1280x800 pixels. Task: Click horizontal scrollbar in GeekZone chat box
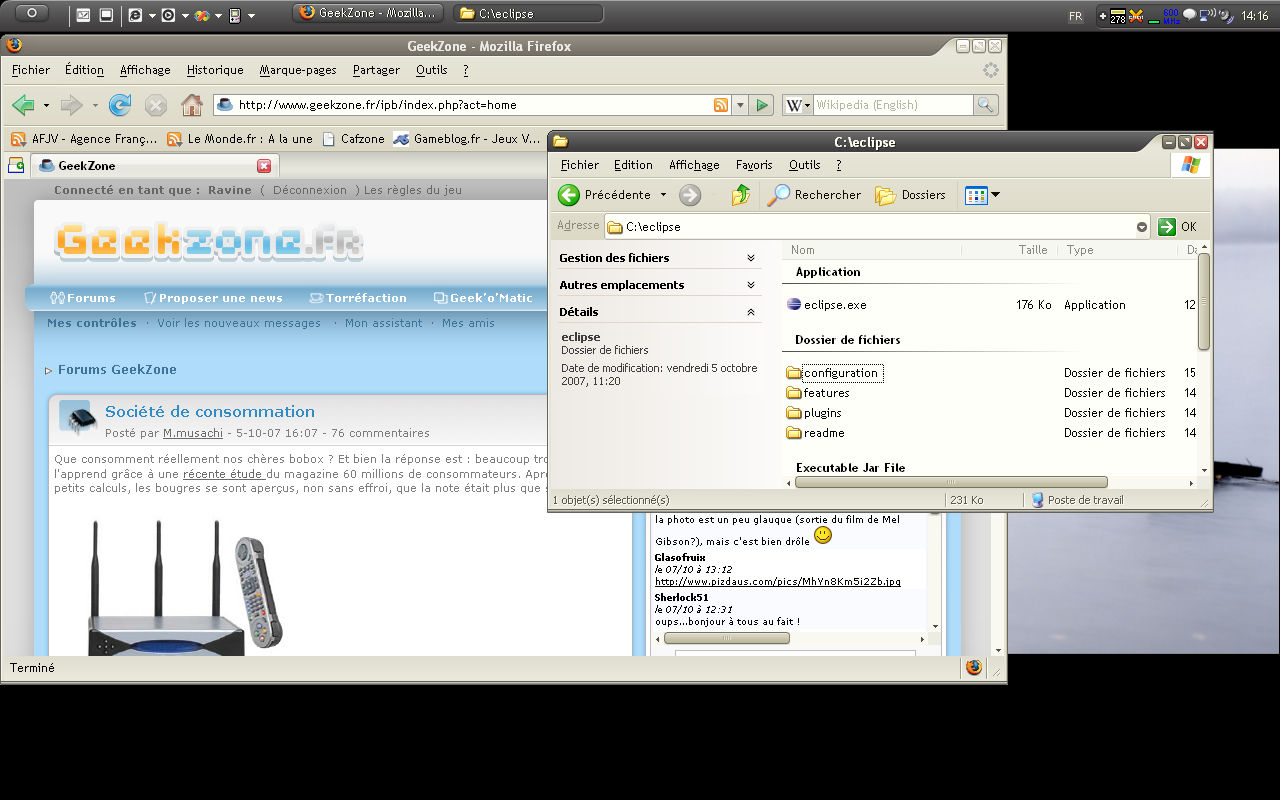click(x=727, y=638)
